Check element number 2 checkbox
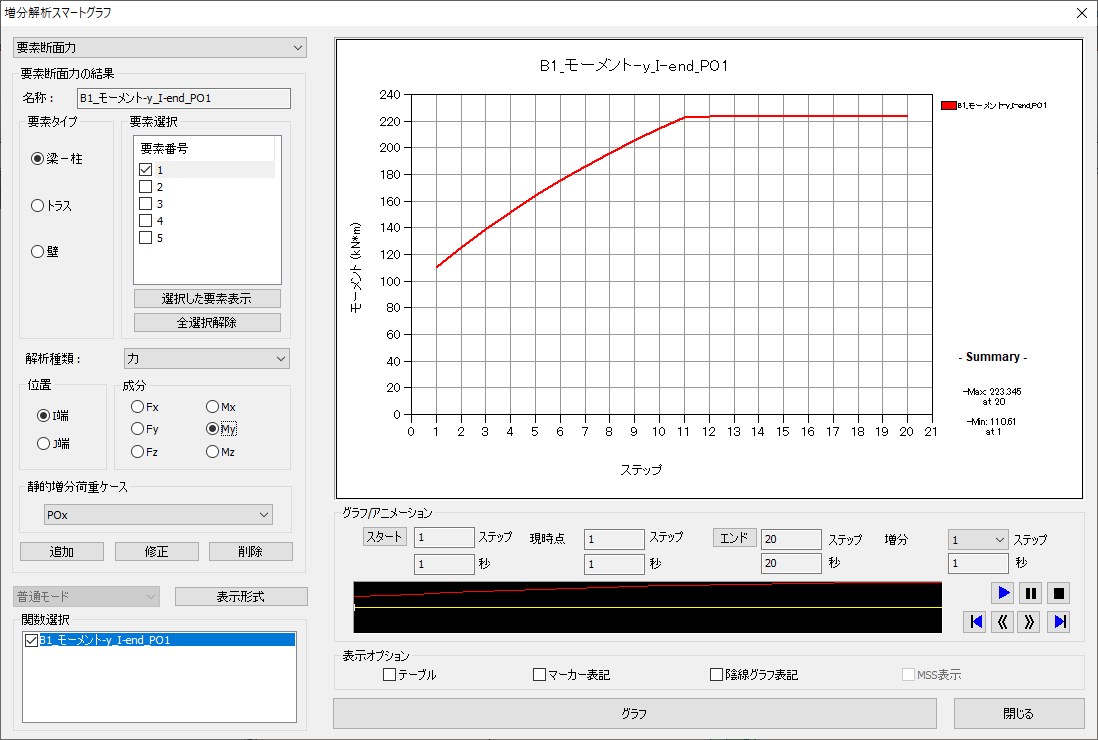 click(146, 187)
